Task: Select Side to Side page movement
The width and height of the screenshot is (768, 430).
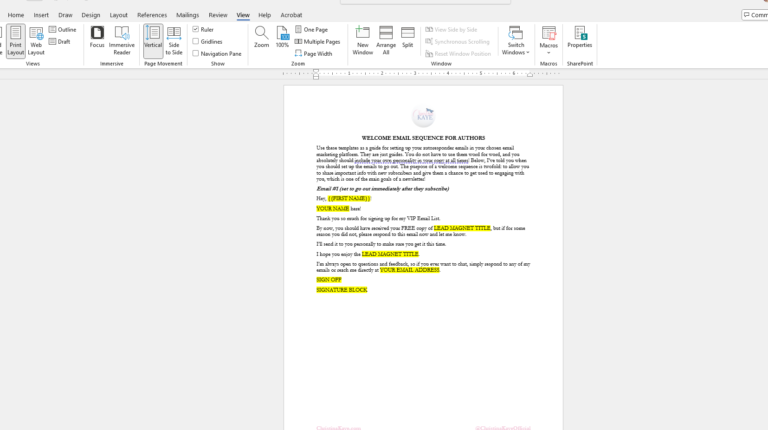Action: coord(174,41)
